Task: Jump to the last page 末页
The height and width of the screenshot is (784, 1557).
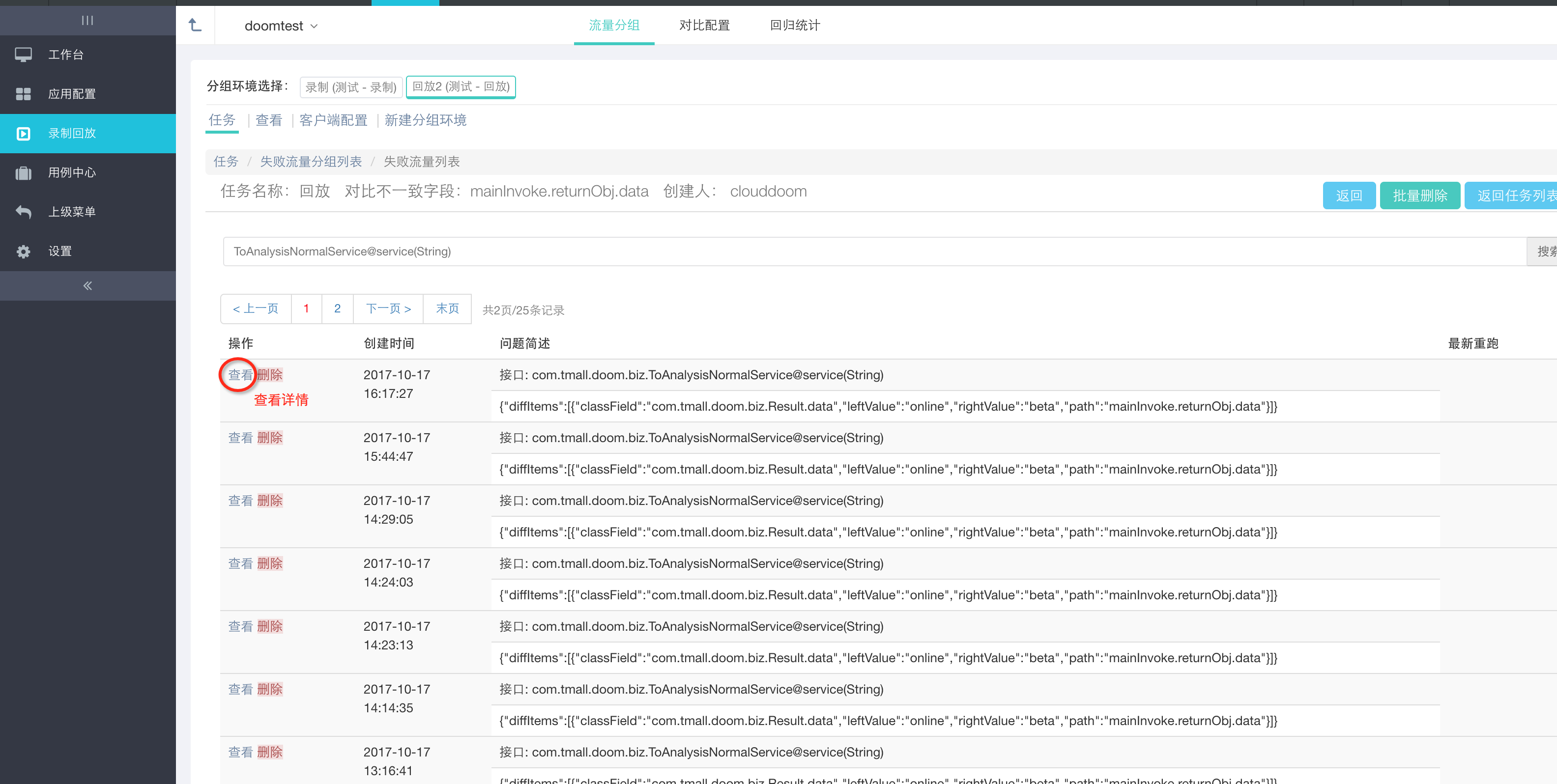Action: coord(447,308)
